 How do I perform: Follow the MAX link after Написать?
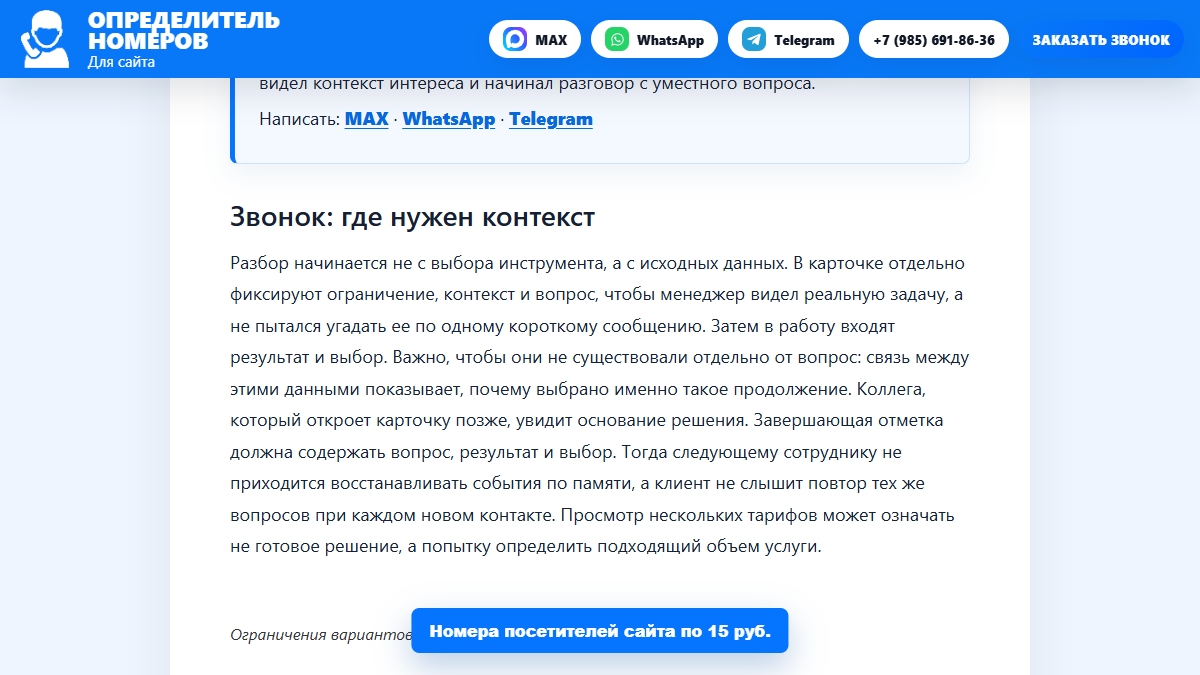click(367, 119)
